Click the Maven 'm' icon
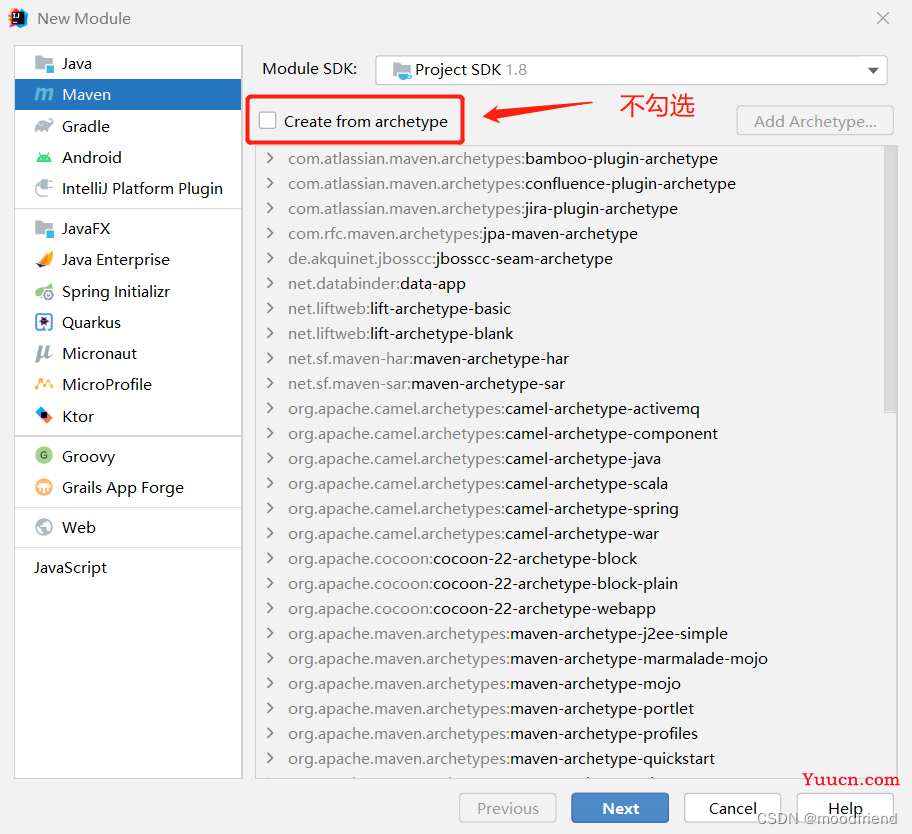 [44, 94]
